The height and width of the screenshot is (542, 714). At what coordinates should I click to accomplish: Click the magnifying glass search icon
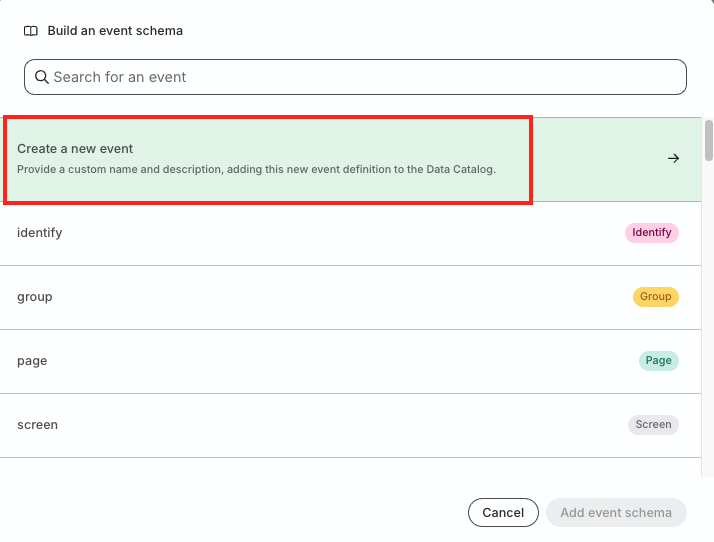point(41,77)
